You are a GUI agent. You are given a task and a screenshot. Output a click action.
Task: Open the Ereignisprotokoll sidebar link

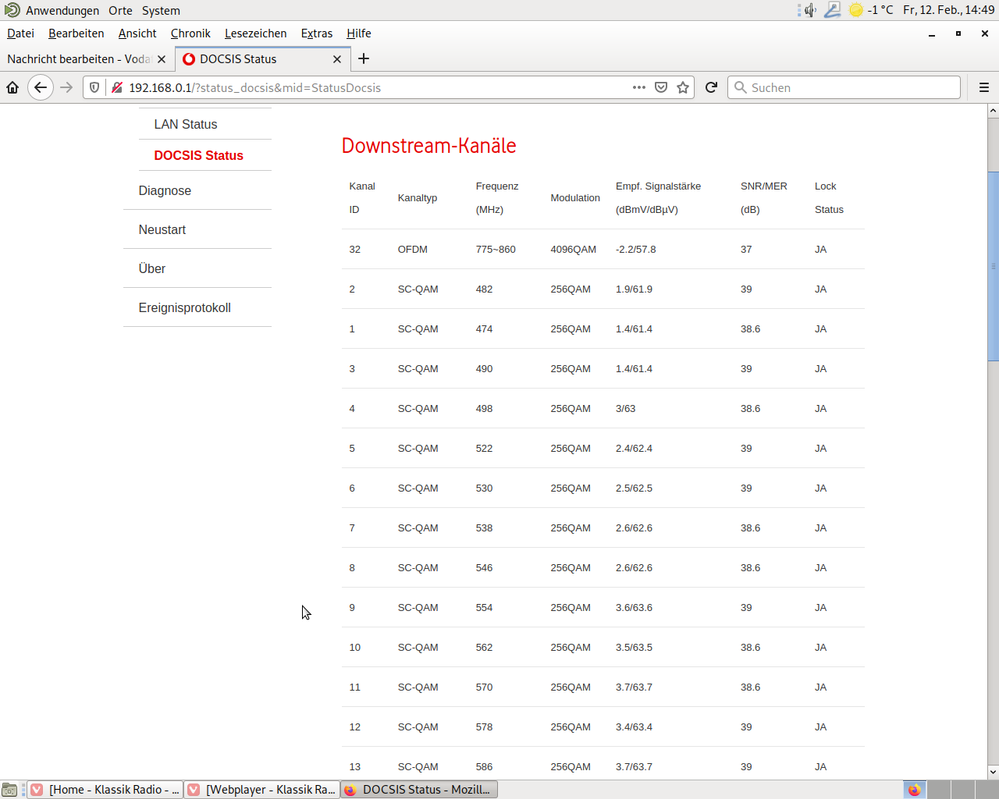[x=184, y=308]
